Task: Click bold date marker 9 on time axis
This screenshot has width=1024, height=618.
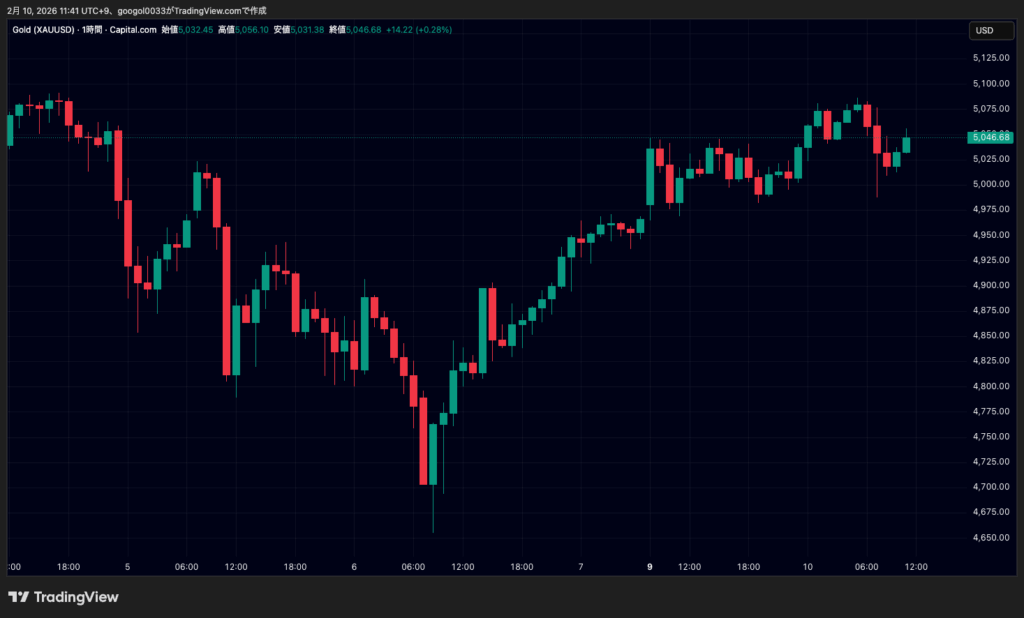Action: [650, 567]
